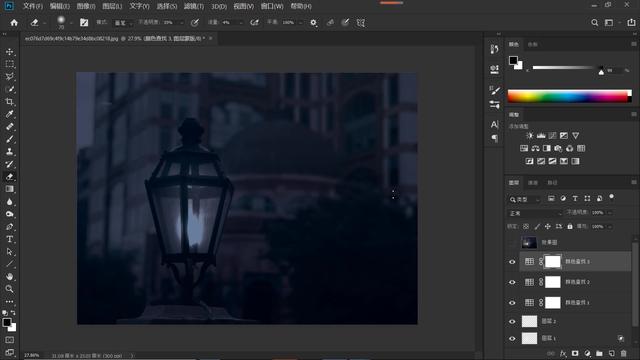Select the Move tool
Viewport: 640px width, 360px height.
(x=9, y=52)
